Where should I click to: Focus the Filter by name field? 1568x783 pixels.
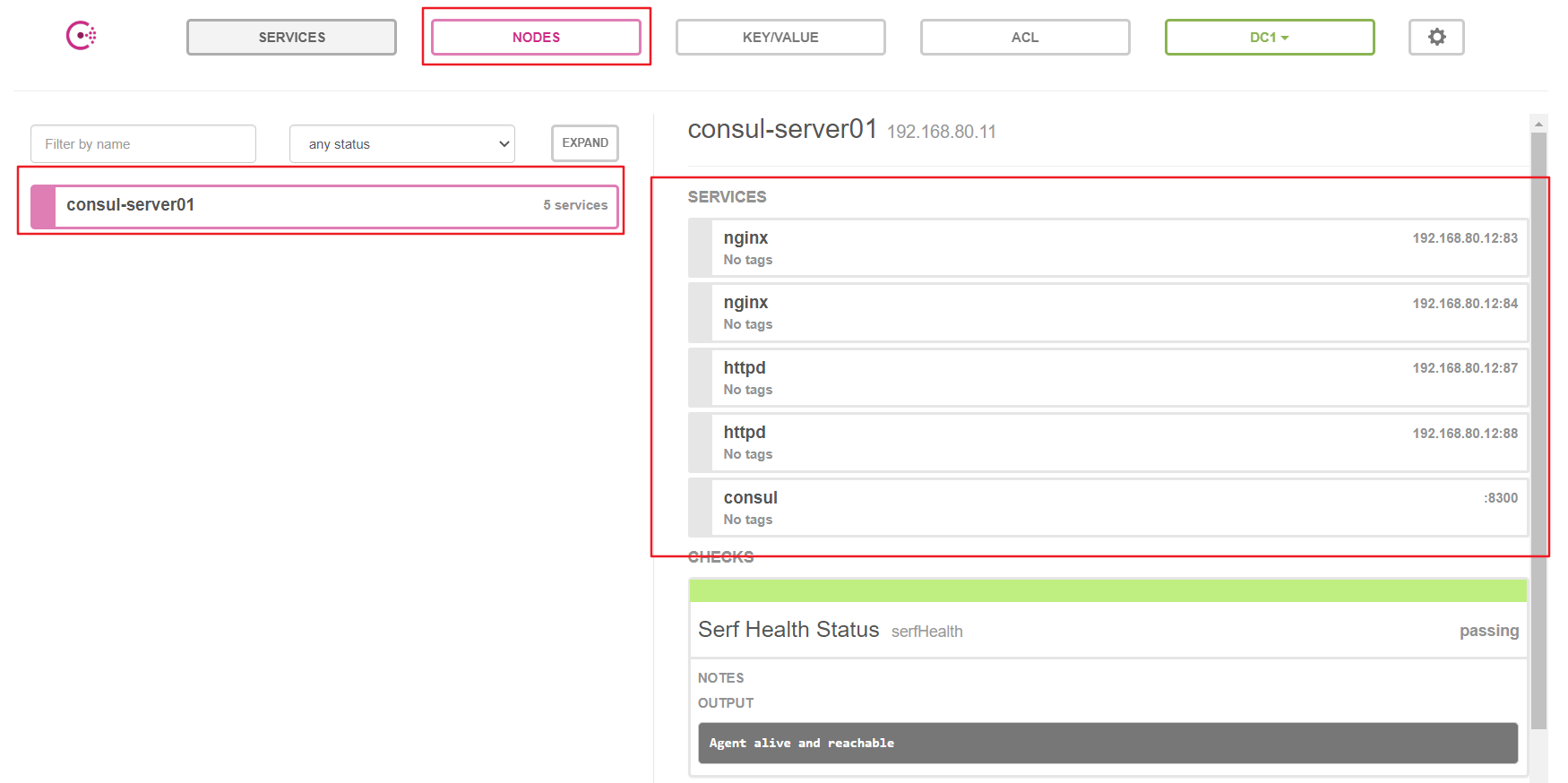[143, 143]
